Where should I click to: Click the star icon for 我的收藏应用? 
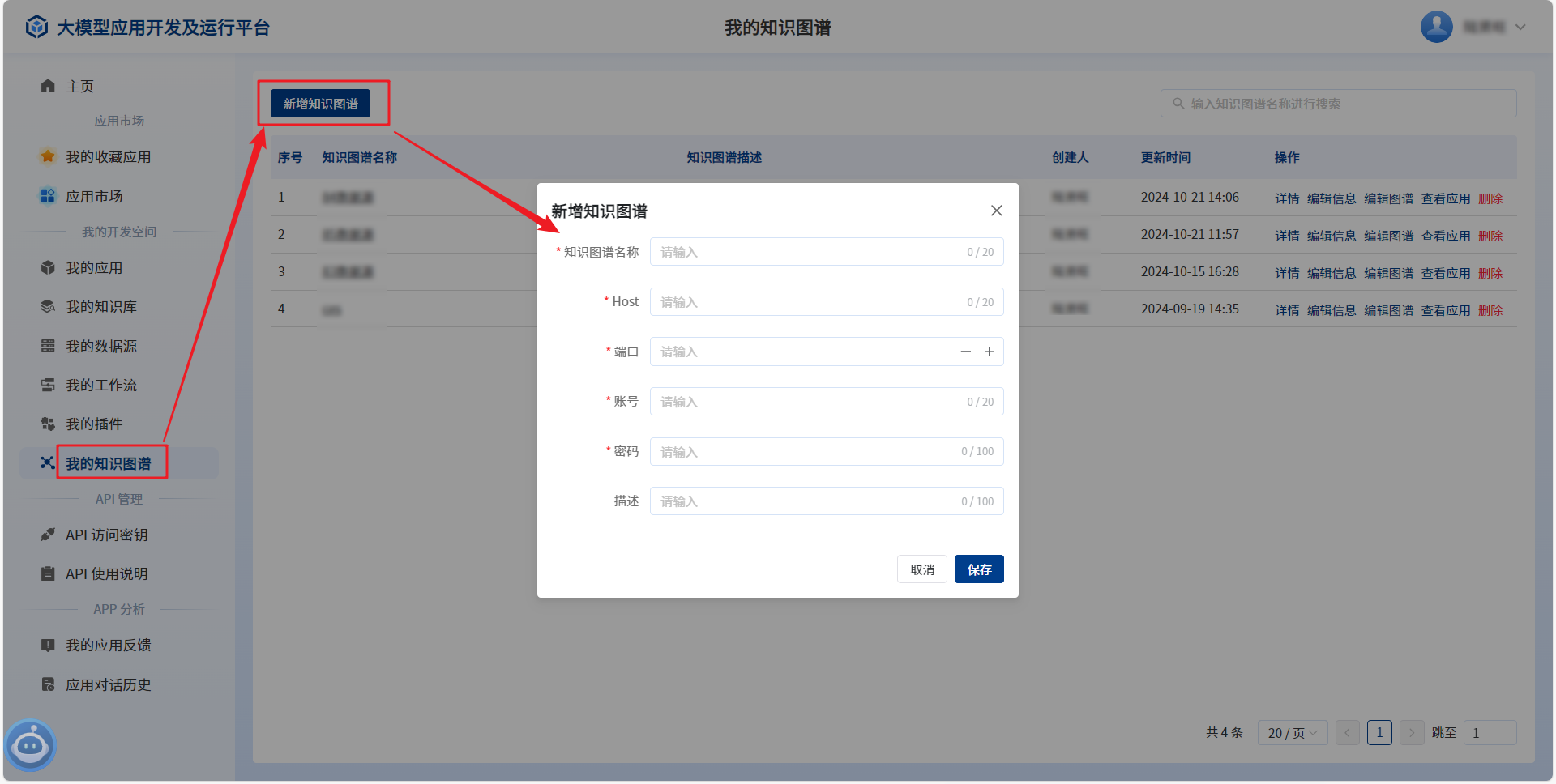[x=48, y=156]
